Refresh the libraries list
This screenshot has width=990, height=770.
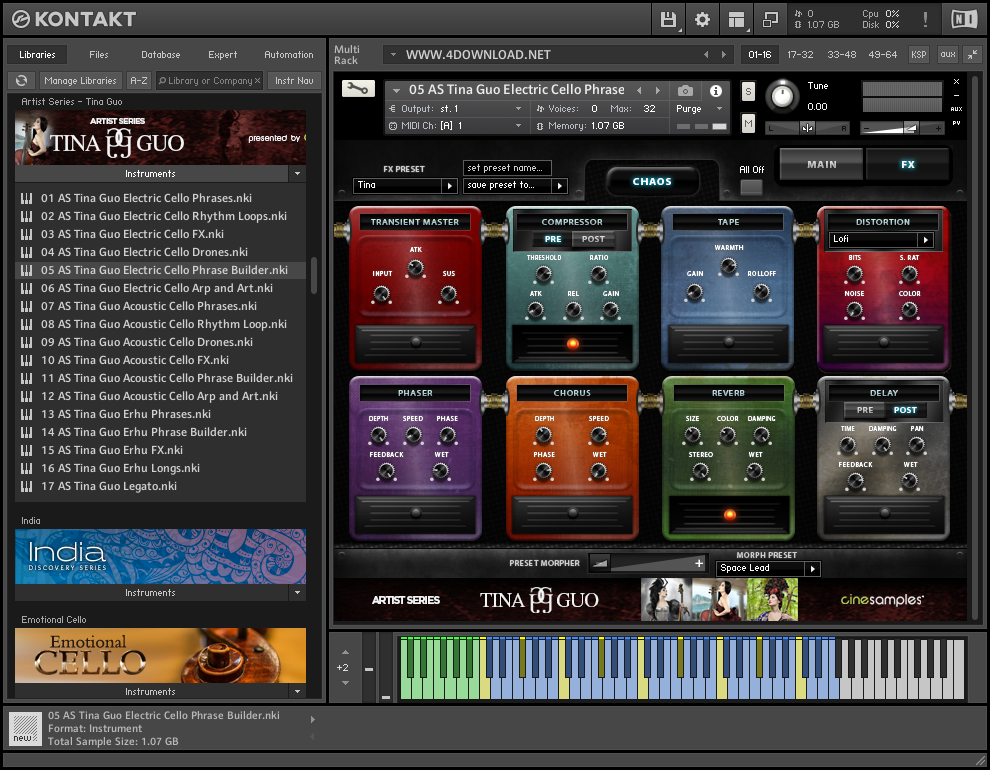(21, 81)
